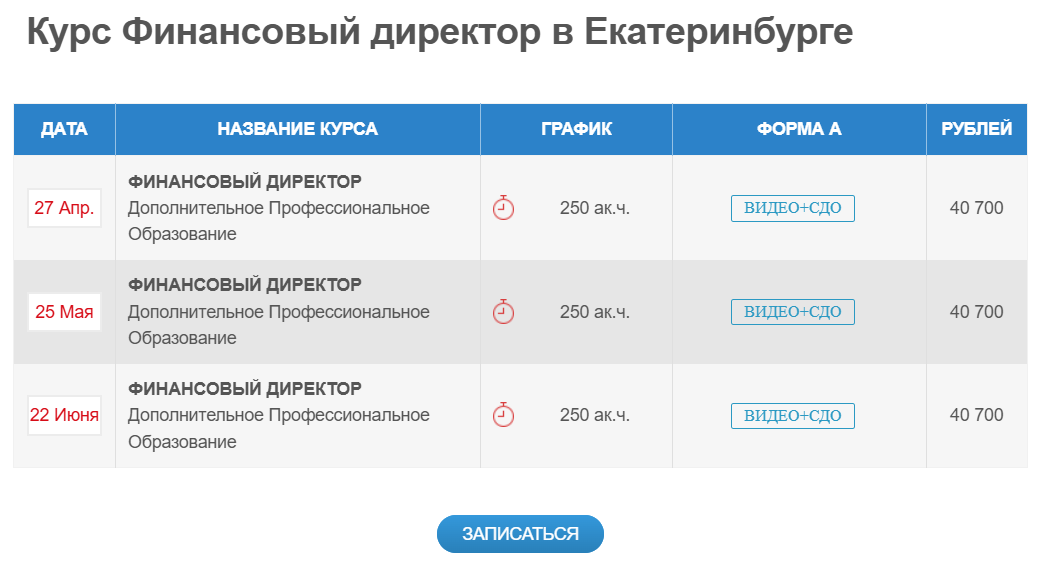Select the 22 Июня date box

(x=64, y=415)
